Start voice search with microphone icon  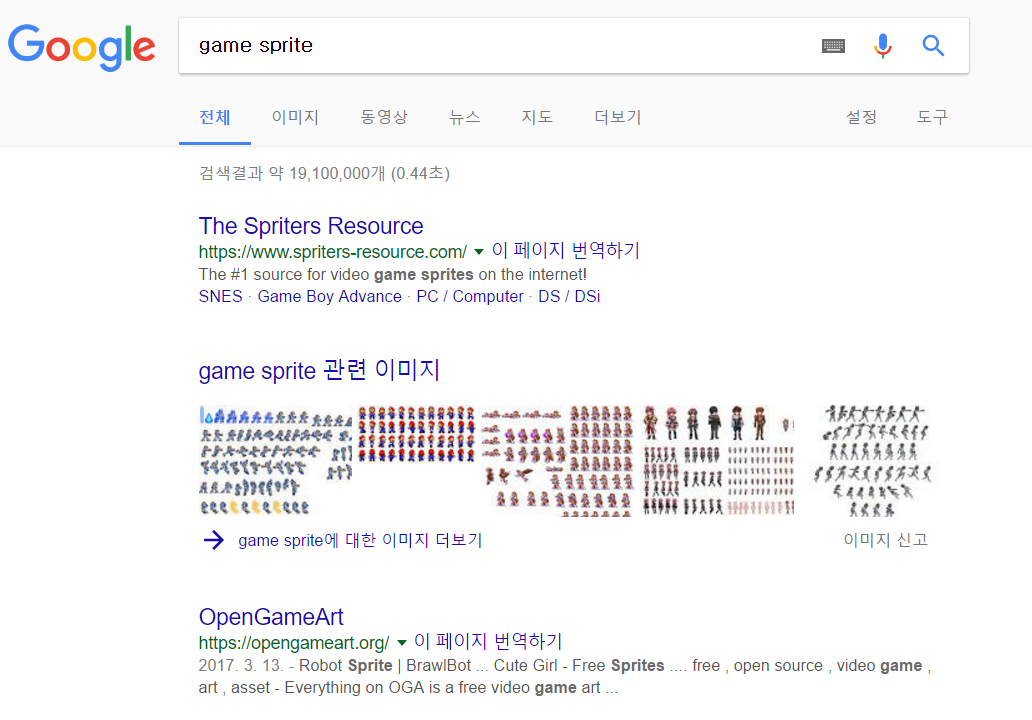[883, 46]
